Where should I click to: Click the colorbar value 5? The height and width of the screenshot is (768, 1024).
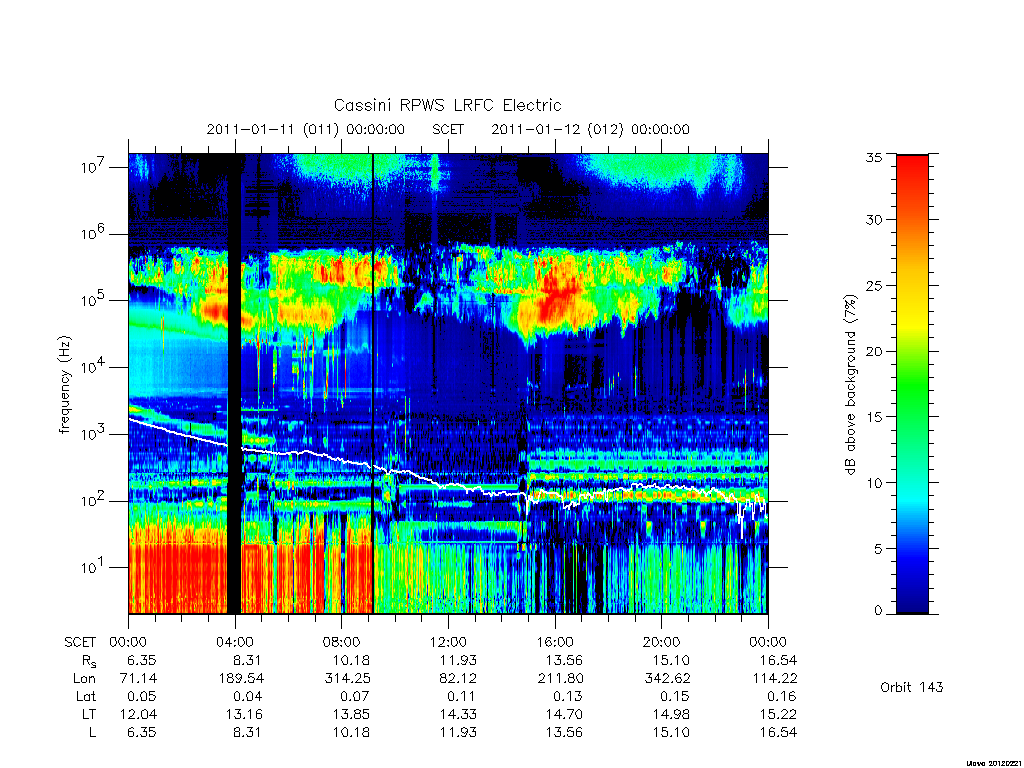878,549
